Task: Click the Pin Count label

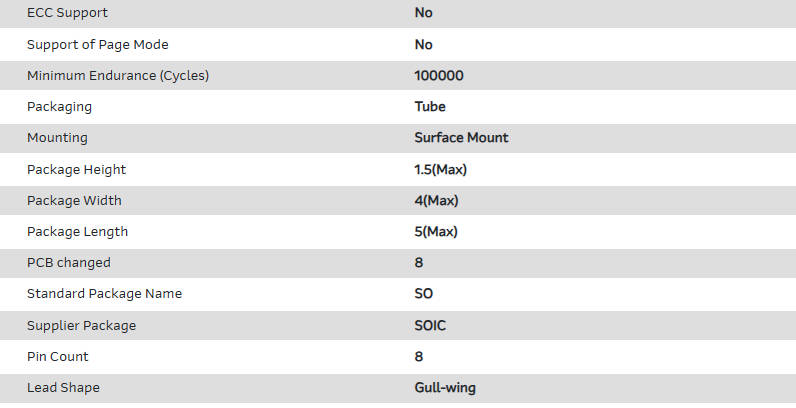Action: 57,356
